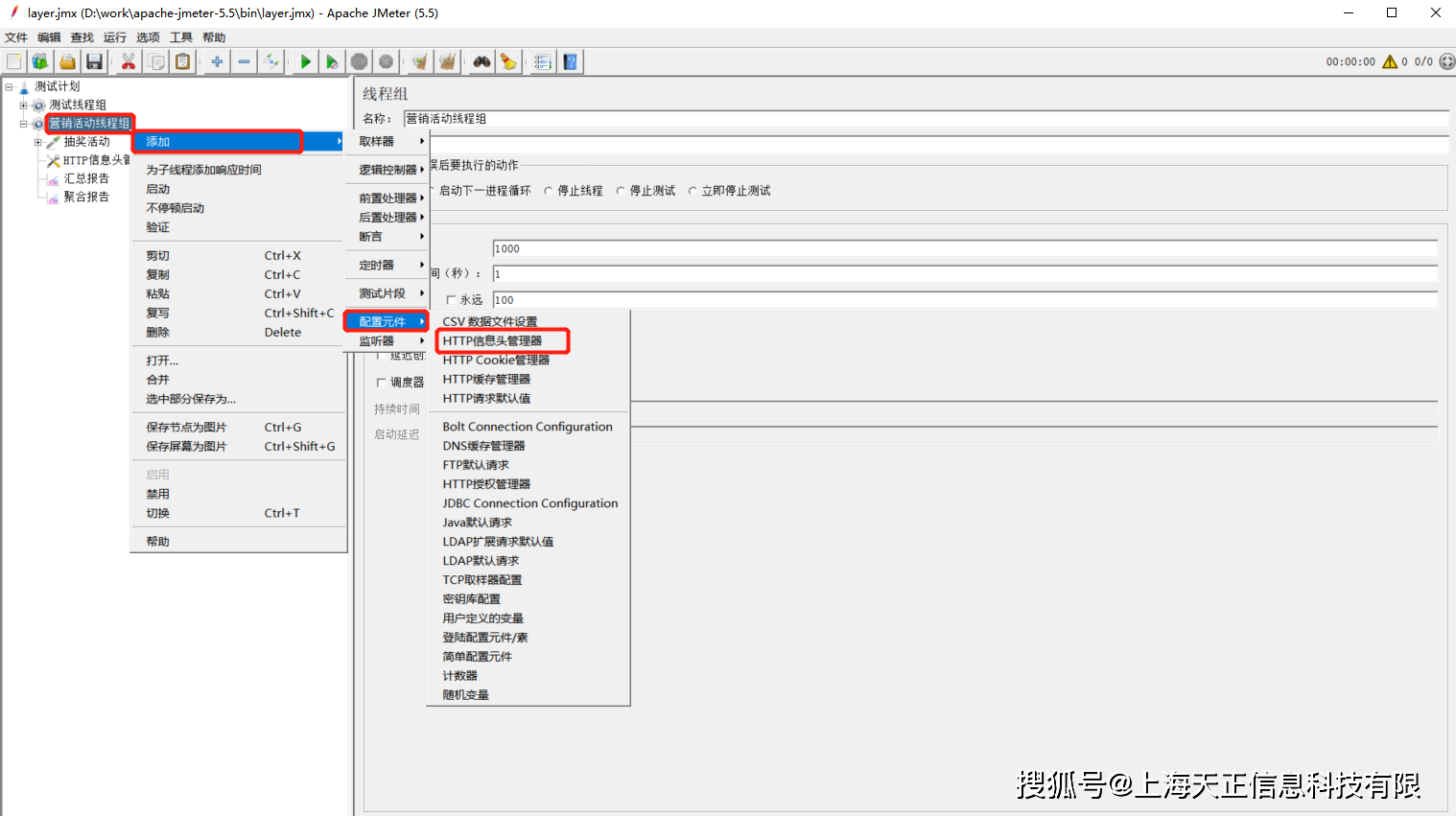Select 停止测试 radio button
Viewport: 1456px width, 816px height.
621,191
